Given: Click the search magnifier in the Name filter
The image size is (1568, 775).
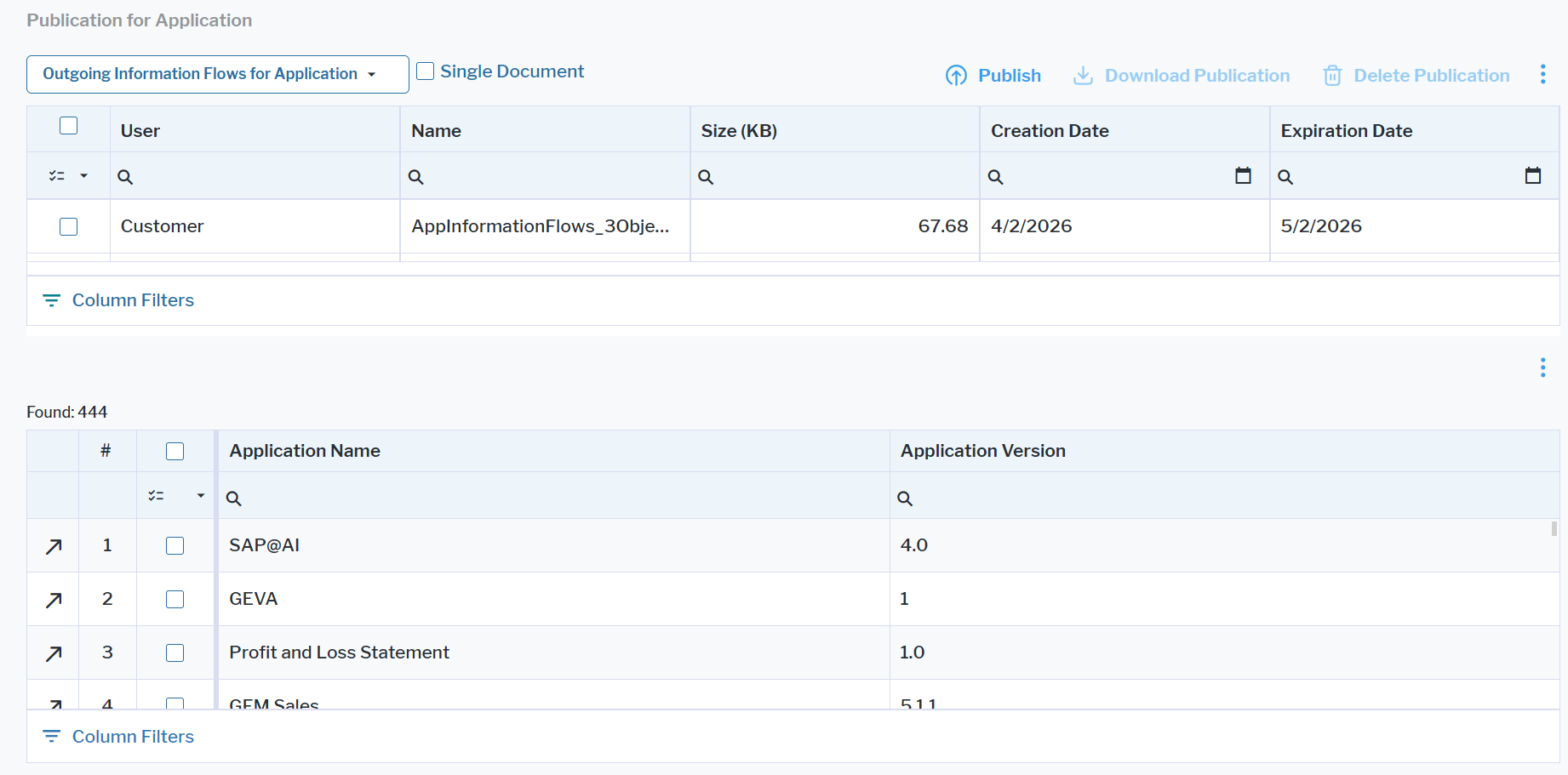Looking at the screenshot, I should click(x=416, y=176).
